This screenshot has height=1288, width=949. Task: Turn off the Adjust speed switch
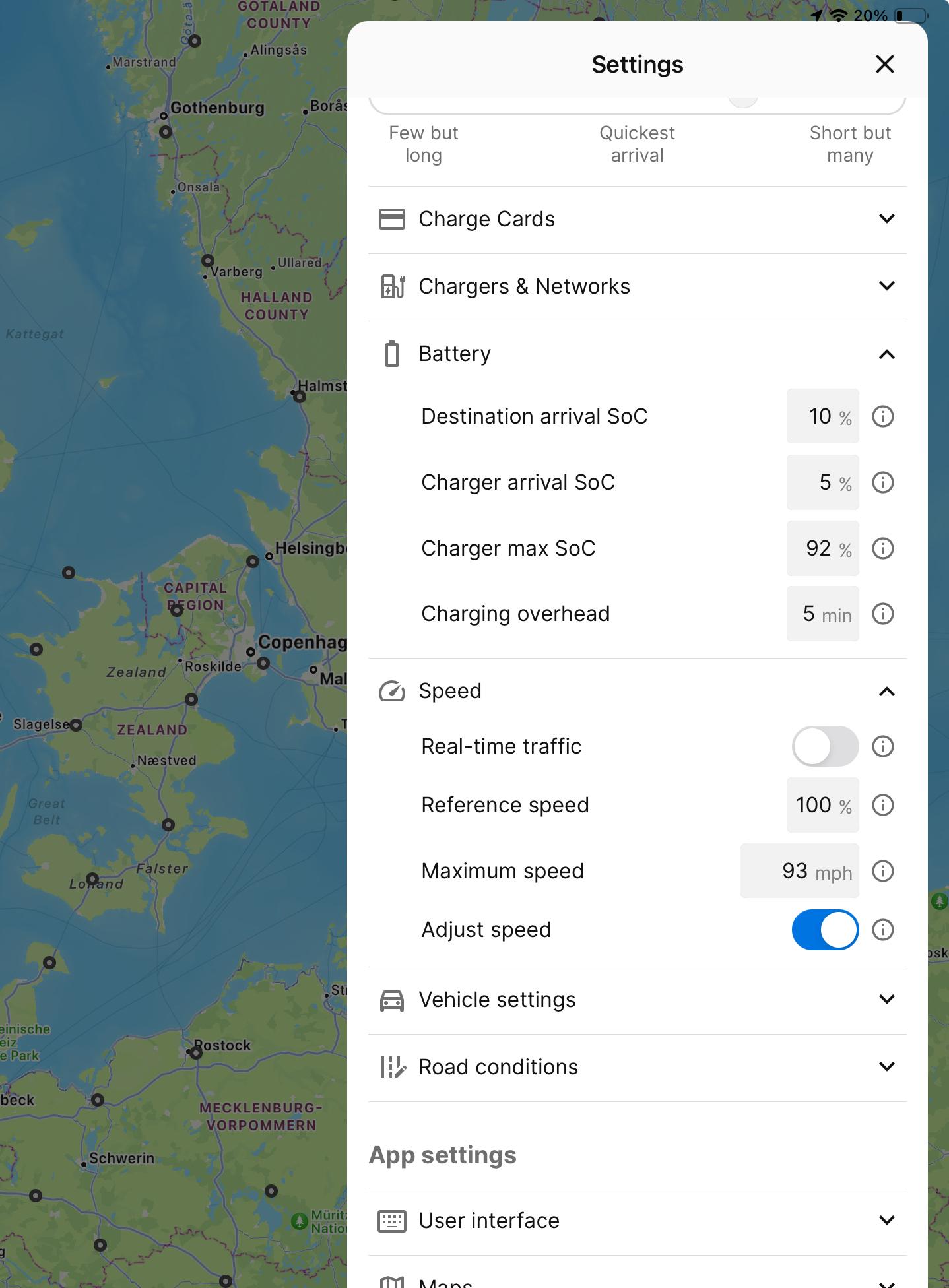tap(825, 930)
